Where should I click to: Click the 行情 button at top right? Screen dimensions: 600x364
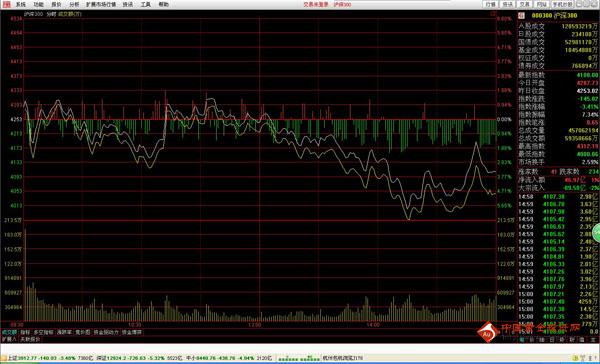pos(491,4)
